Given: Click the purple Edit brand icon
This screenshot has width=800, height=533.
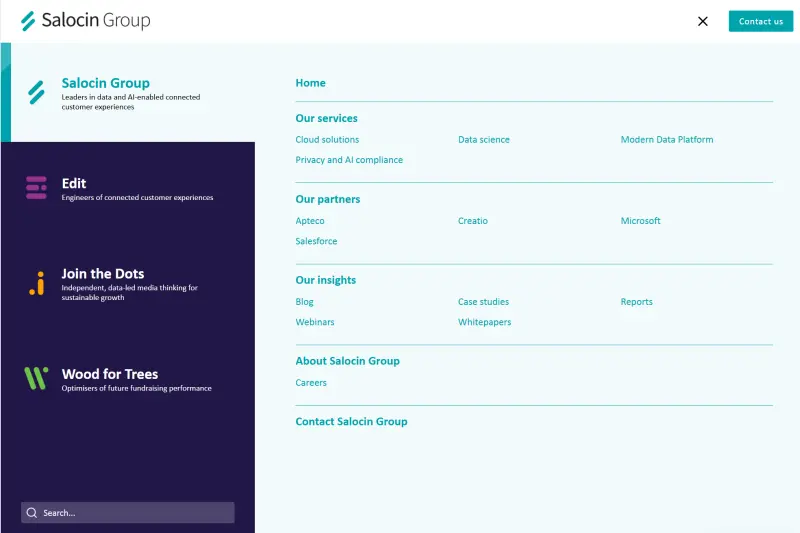Looking at the screenshot, I should tap(36, 188).
